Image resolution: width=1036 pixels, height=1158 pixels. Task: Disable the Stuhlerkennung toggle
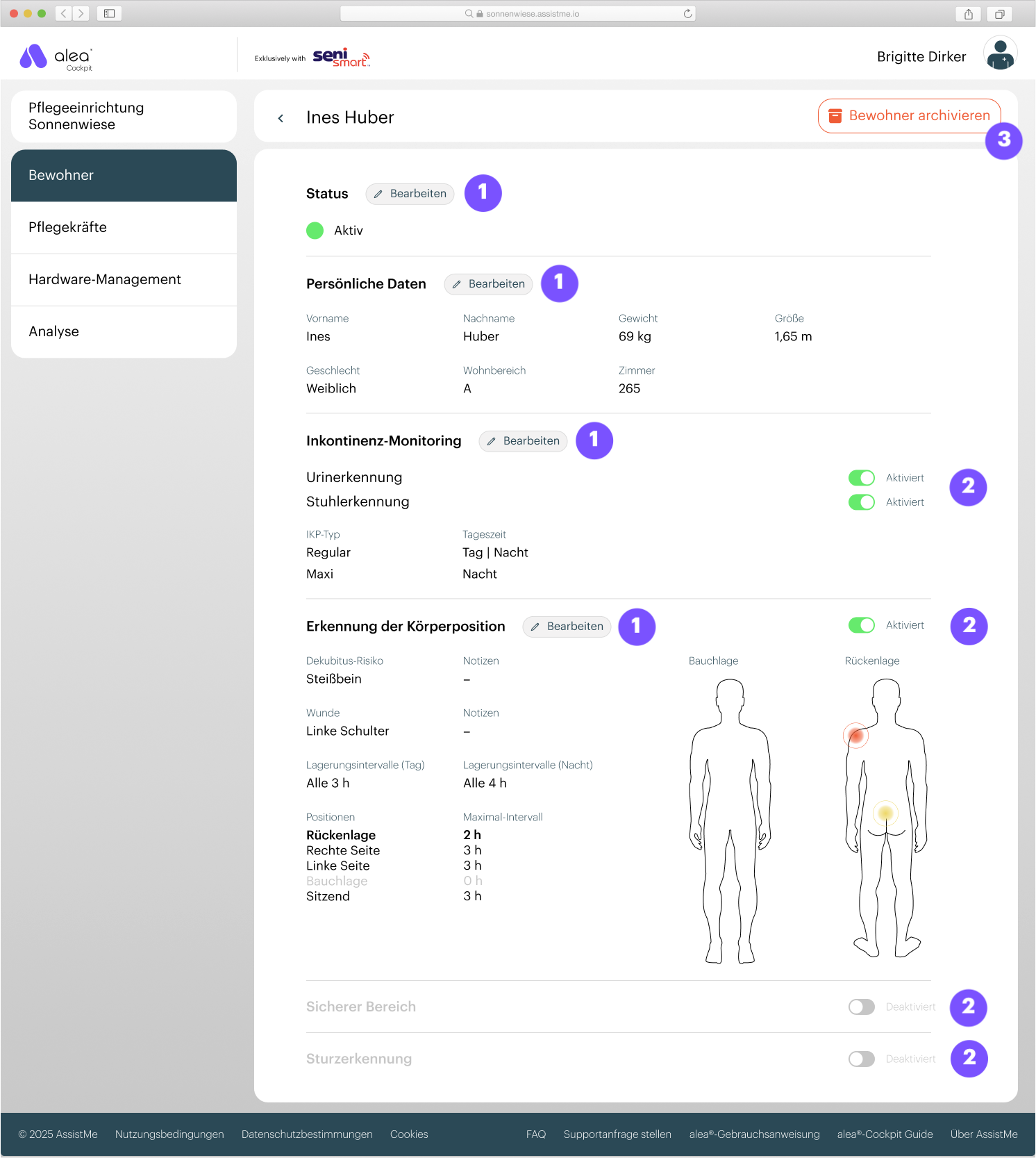(861, 502)
